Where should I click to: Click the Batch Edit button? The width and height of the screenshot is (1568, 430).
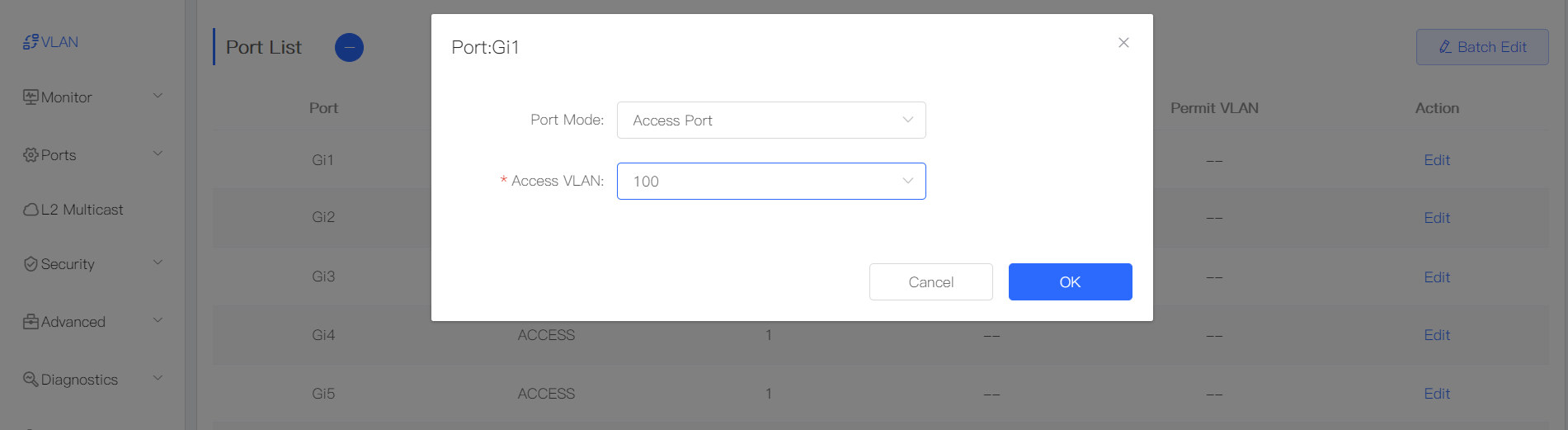click(x=1481, y=47)
